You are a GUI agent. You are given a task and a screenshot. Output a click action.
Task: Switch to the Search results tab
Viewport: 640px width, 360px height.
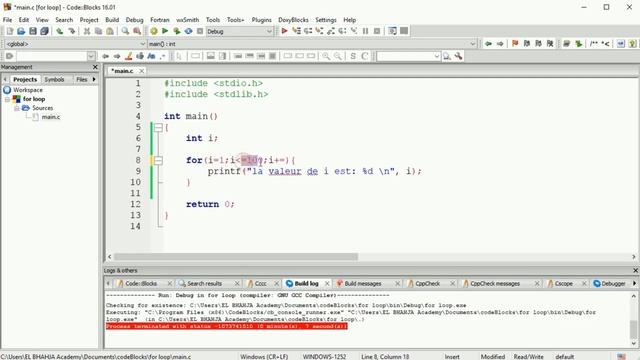[x=204, y=283]
